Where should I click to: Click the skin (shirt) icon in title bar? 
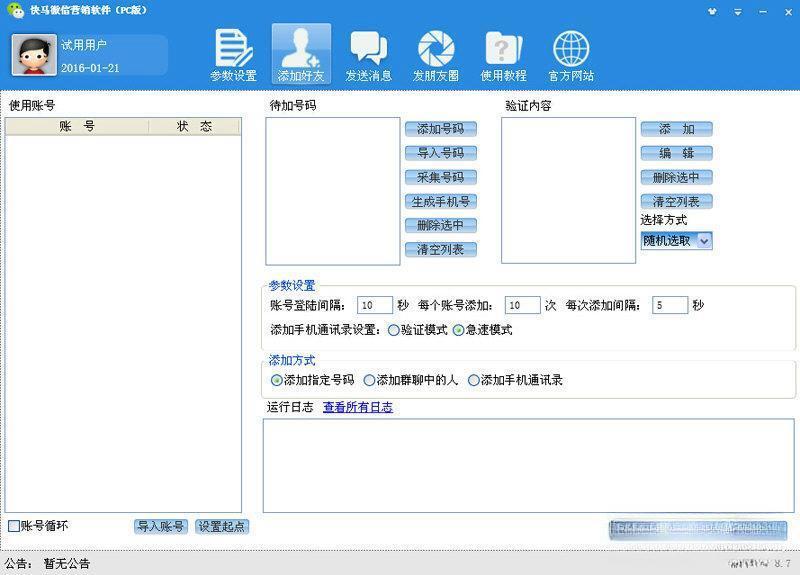coord(712,10)
